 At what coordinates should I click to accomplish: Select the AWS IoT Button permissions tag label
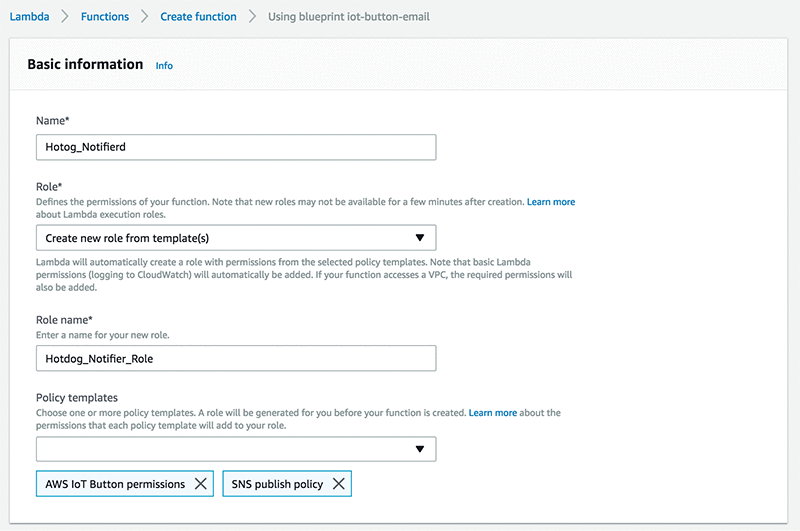(x=115, y=484)
